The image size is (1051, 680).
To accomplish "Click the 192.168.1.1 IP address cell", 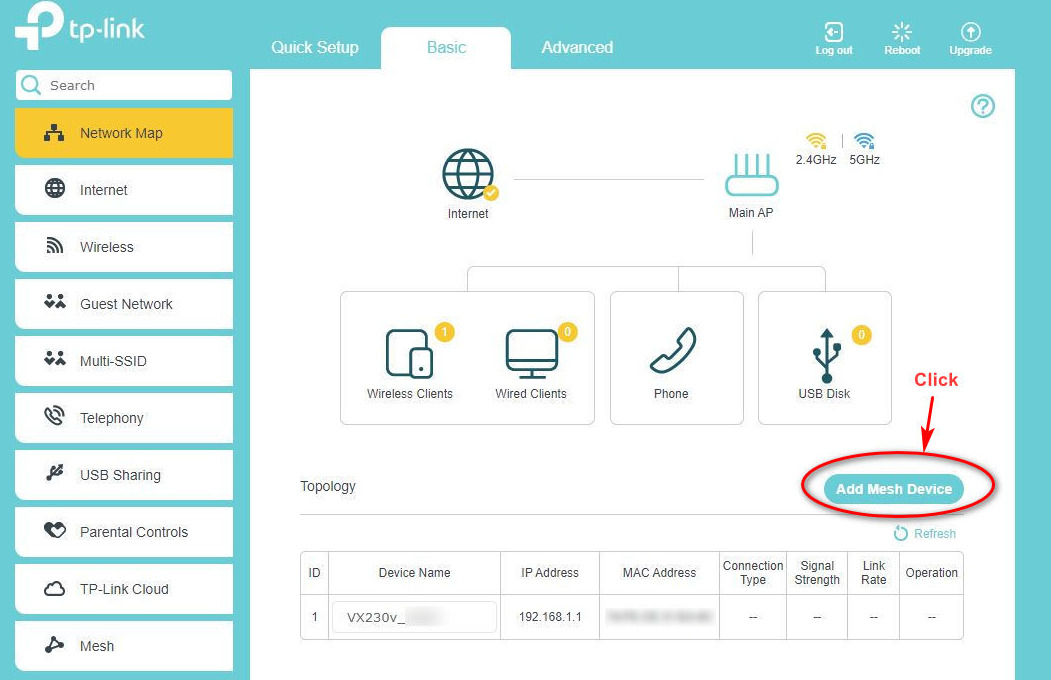I will (x=550, y=616).
